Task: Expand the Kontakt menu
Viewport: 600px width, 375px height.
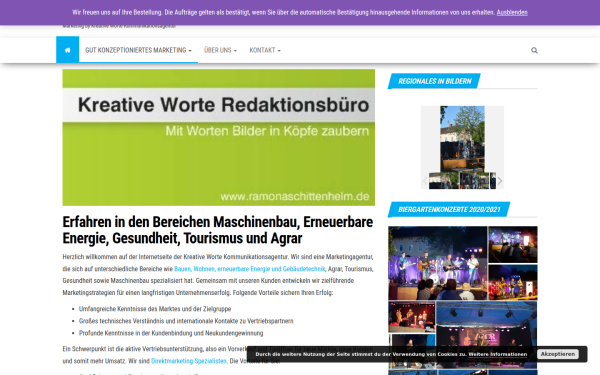Action: click(x=265, y=50)
